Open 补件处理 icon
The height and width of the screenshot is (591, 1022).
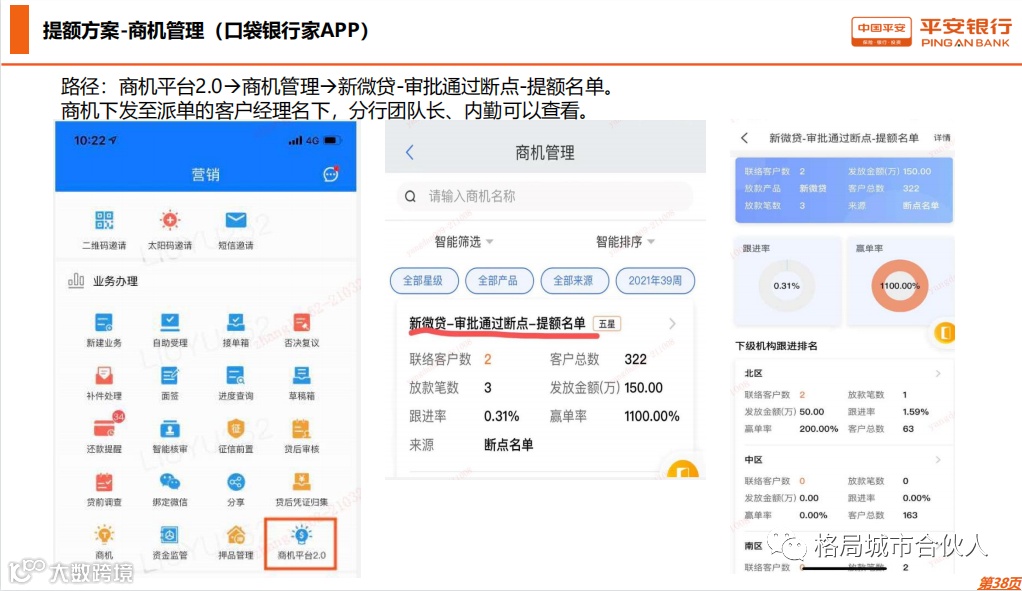coord(104,376)
